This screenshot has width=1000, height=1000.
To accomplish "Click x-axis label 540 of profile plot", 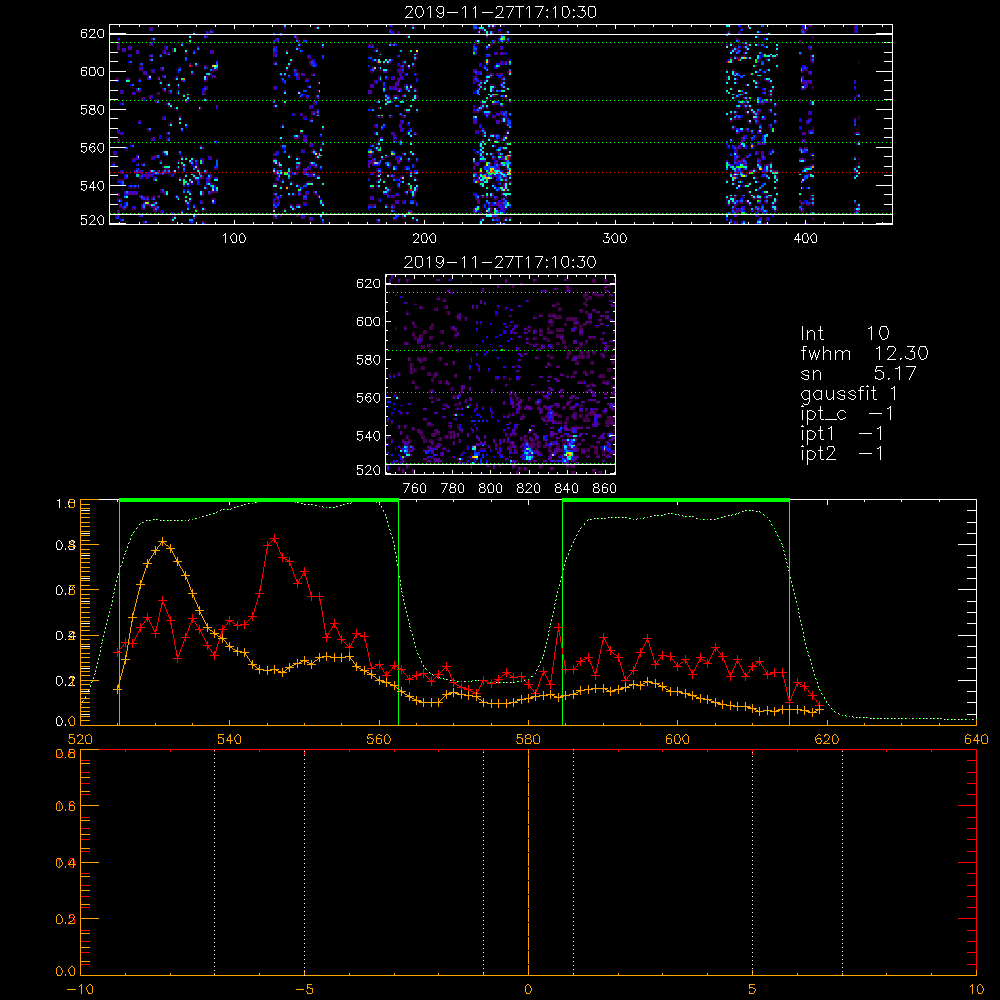I will point(230,739).
